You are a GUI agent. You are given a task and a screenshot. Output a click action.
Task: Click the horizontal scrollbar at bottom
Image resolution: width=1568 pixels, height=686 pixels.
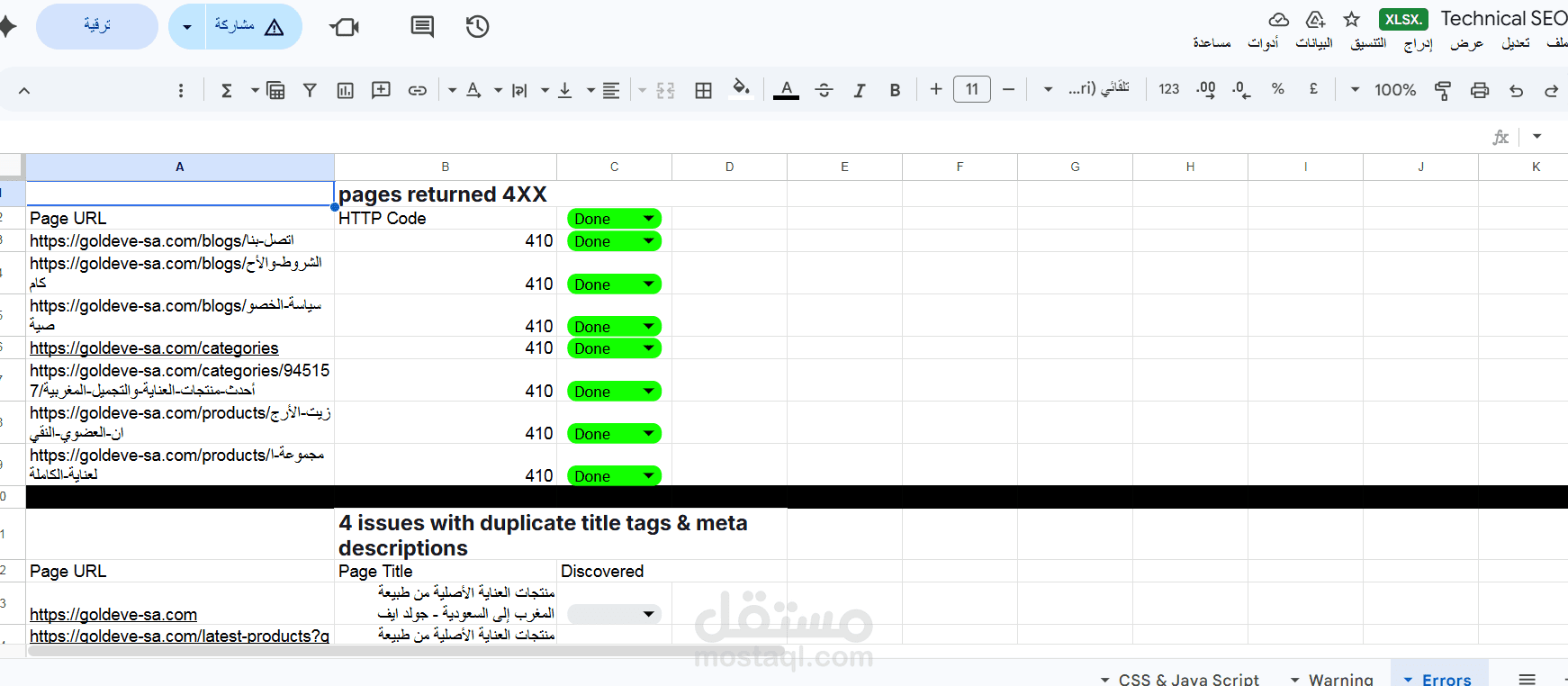pos(405,650)
